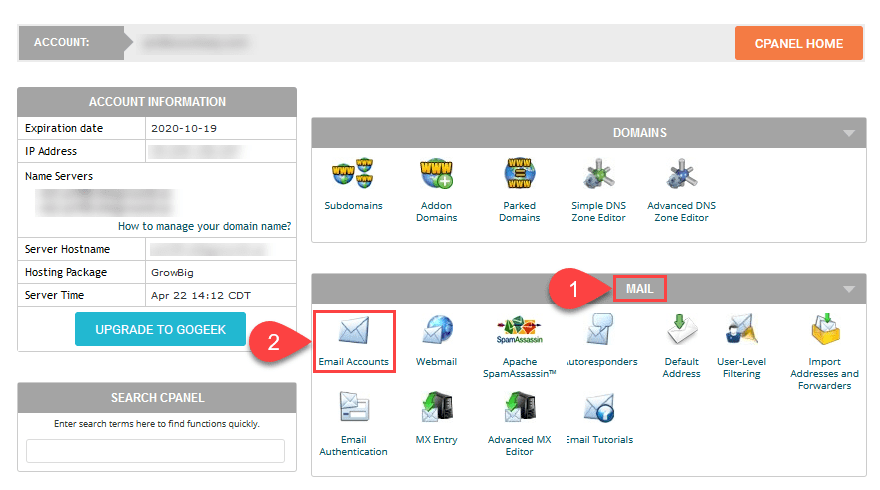Click the 'Name Servers' label

59,176
